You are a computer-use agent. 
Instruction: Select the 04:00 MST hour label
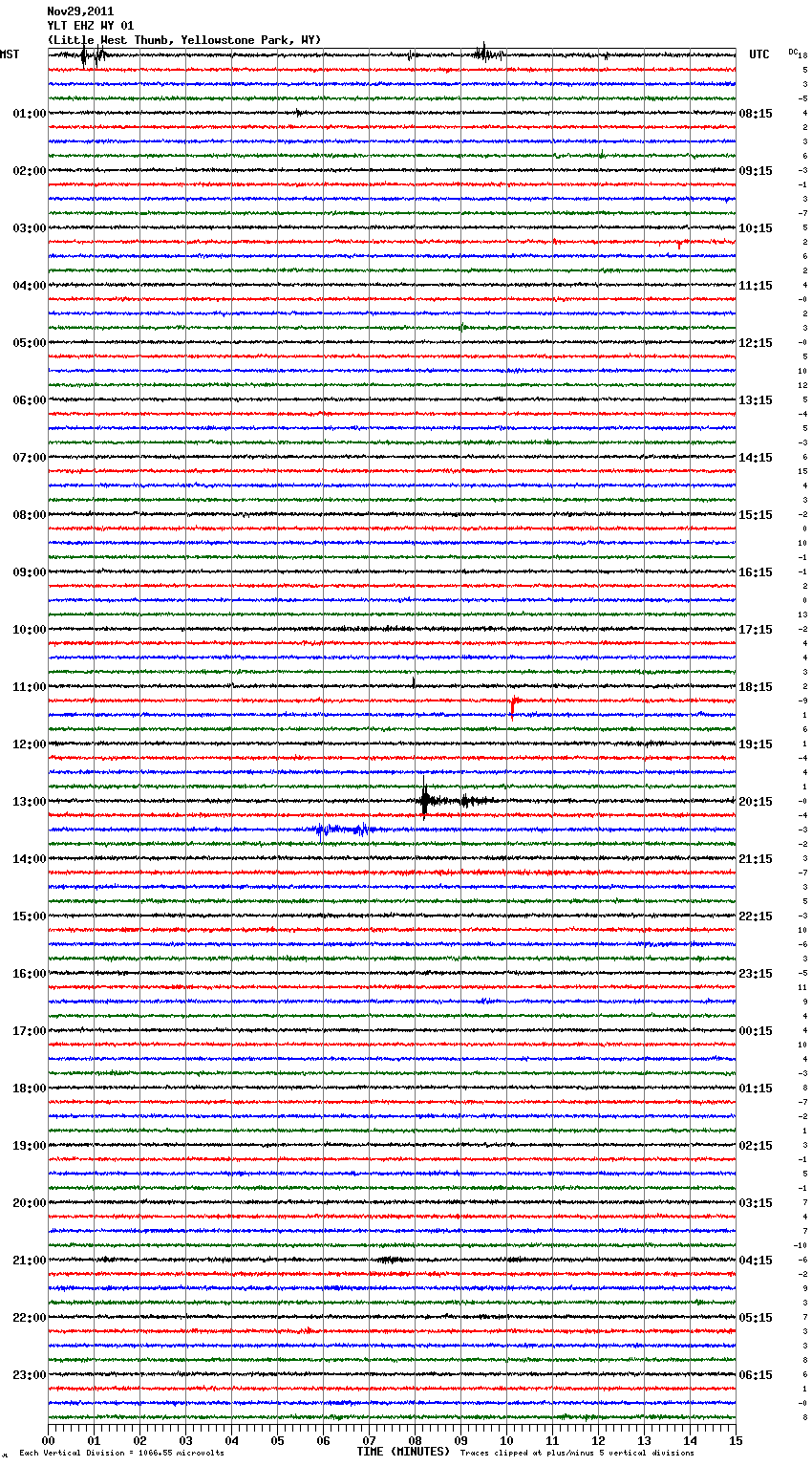coord(30,286)
